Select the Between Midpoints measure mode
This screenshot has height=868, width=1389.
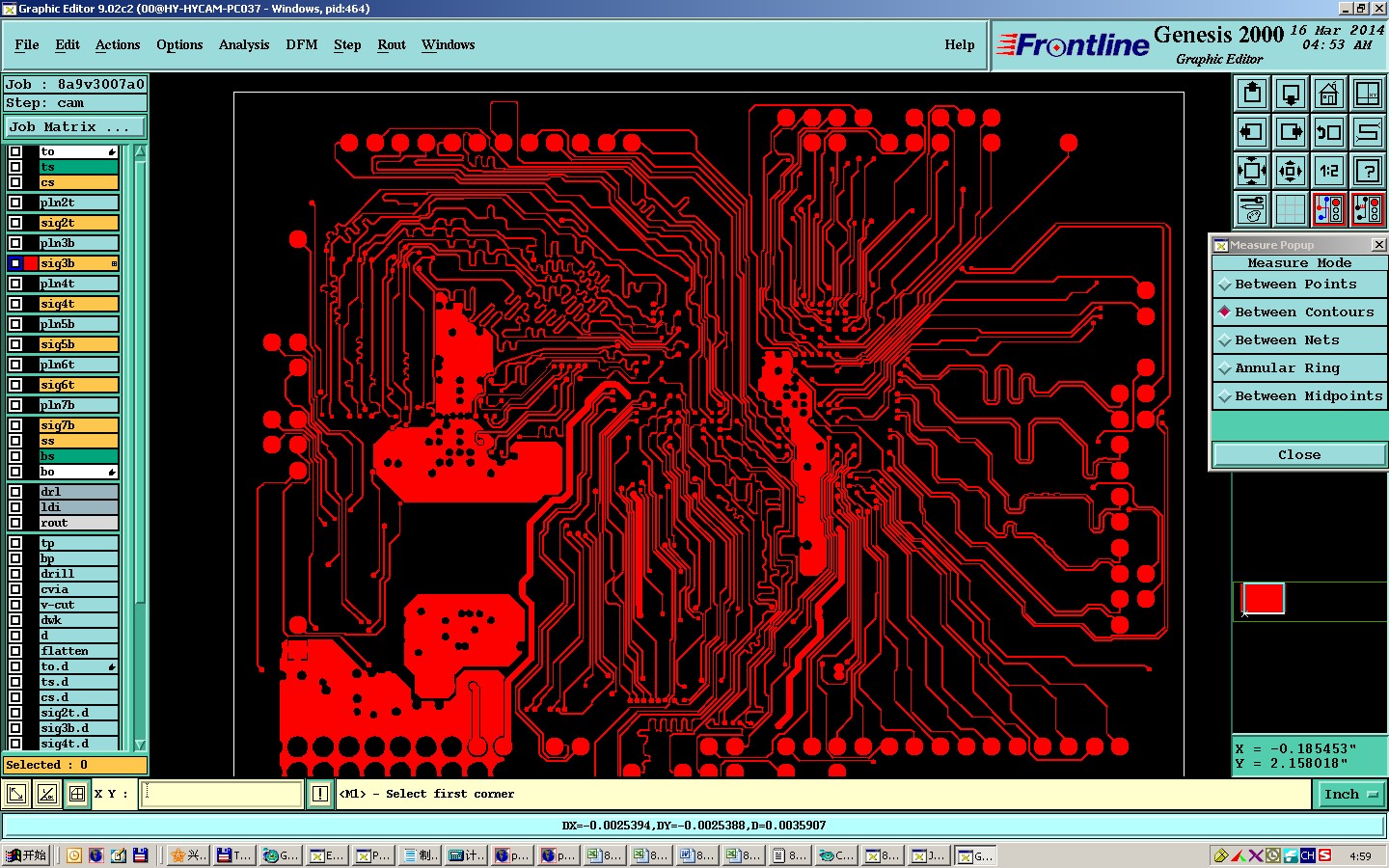[x=1299, y=396]
